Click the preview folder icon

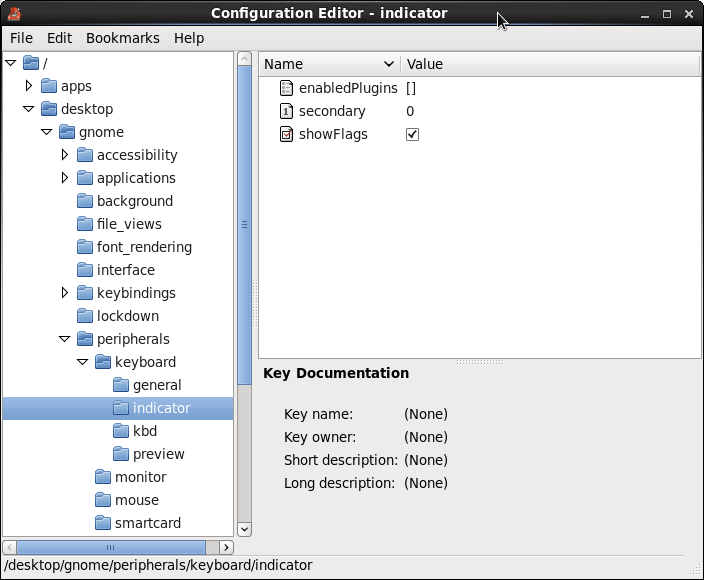121,454
